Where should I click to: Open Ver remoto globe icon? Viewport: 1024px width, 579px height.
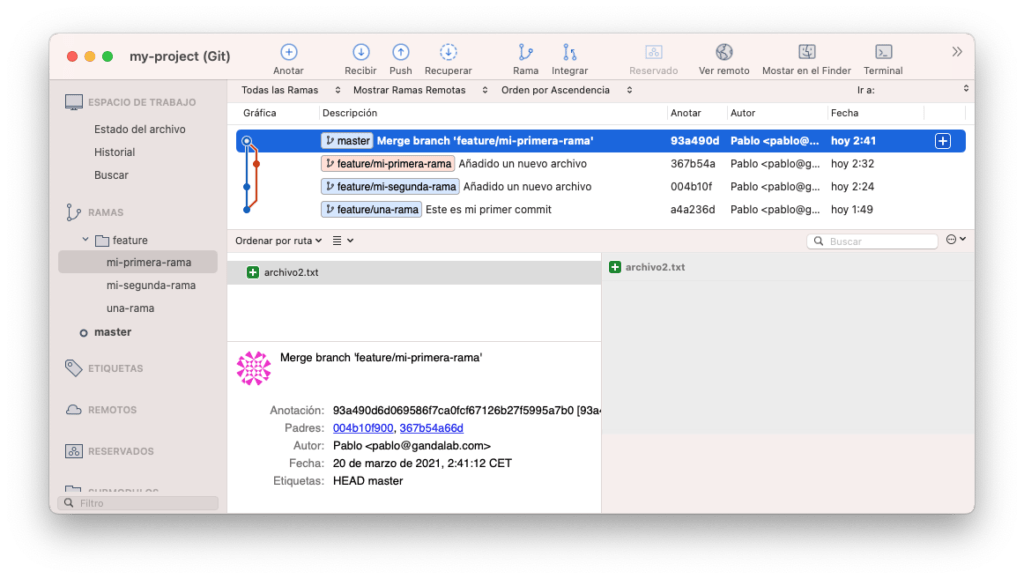point(724,52)
